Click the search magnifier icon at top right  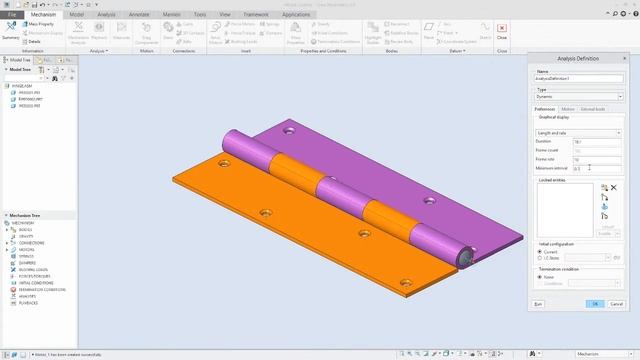point(615,14)
